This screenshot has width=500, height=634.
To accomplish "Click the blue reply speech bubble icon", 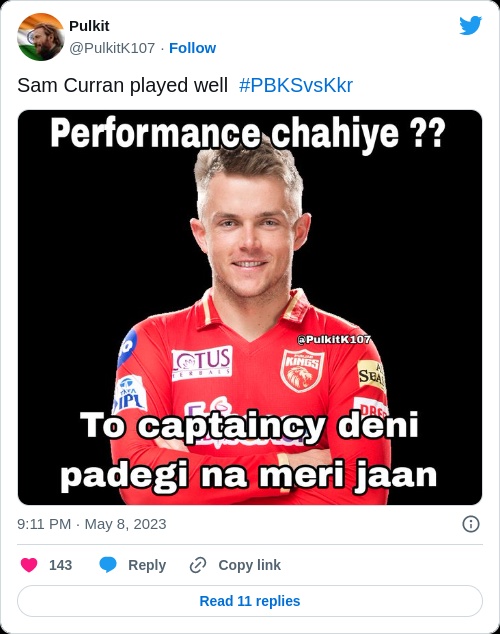I will coord(108,565).
